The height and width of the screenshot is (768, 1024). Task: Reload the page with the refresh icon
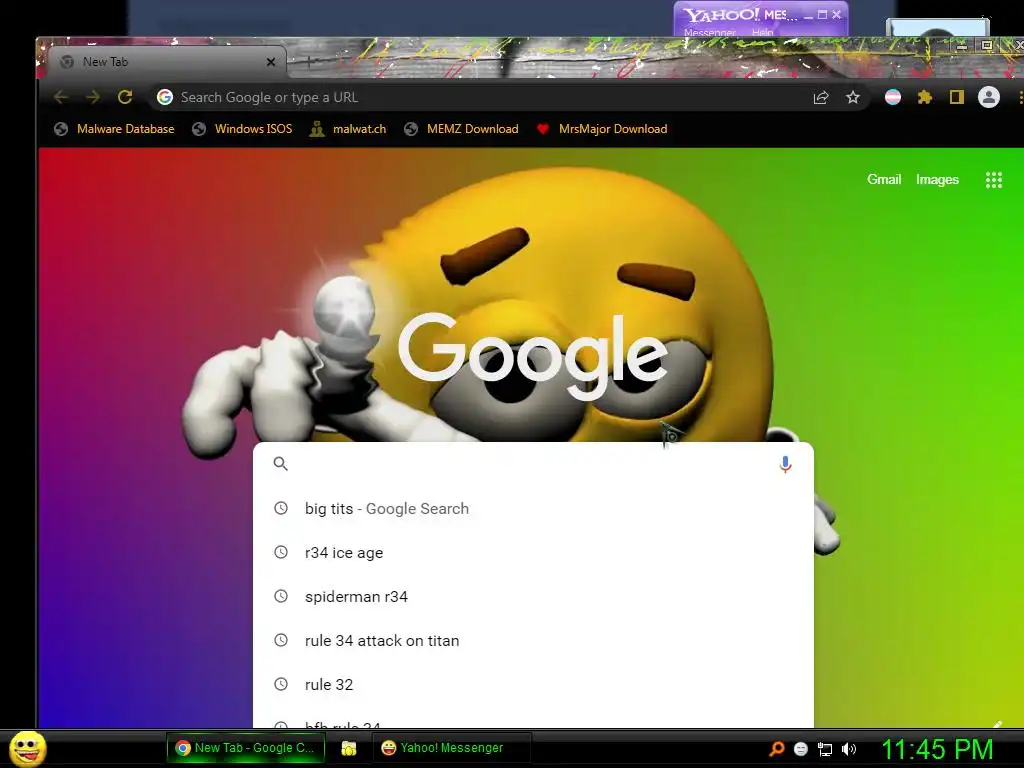tap(125, 97)
